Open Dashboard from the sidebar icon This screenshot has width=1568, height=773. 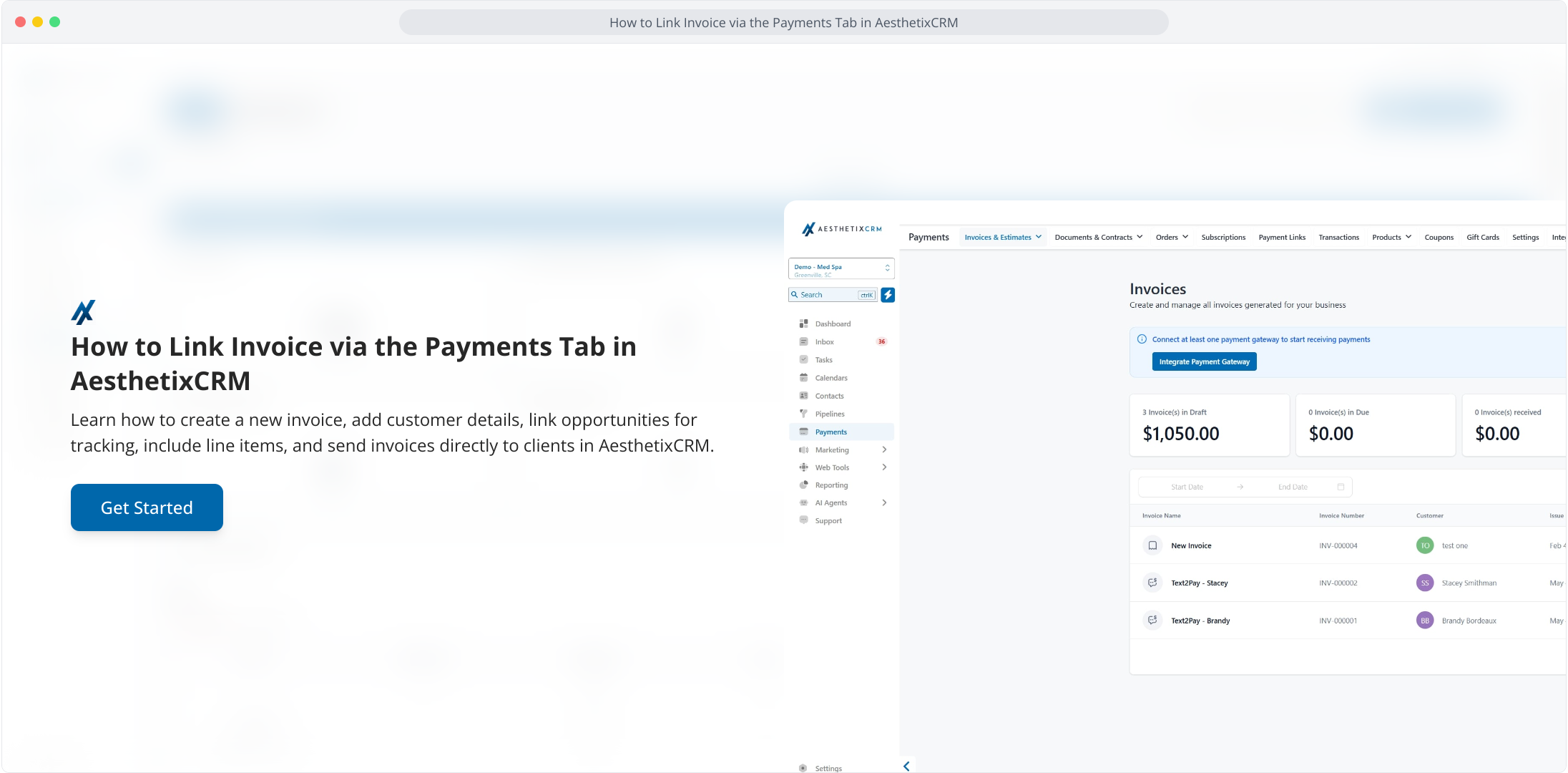(x=803, y=324)
